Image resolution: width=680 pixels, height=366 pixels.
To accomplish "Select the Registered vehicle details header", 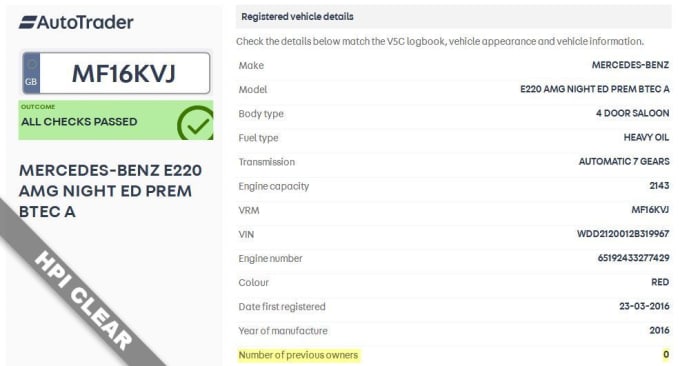I will point(454,16).
